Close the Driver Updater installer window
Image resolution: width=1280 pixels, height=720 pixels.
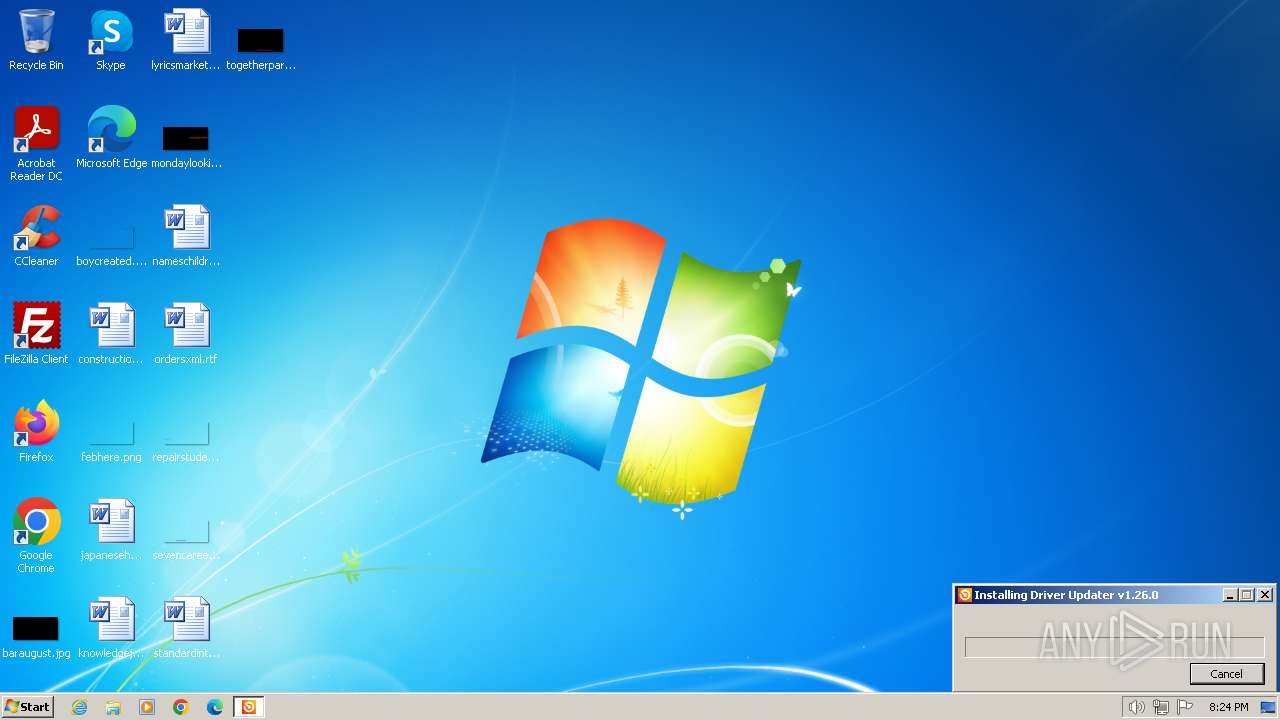[x=1265, y=595]
